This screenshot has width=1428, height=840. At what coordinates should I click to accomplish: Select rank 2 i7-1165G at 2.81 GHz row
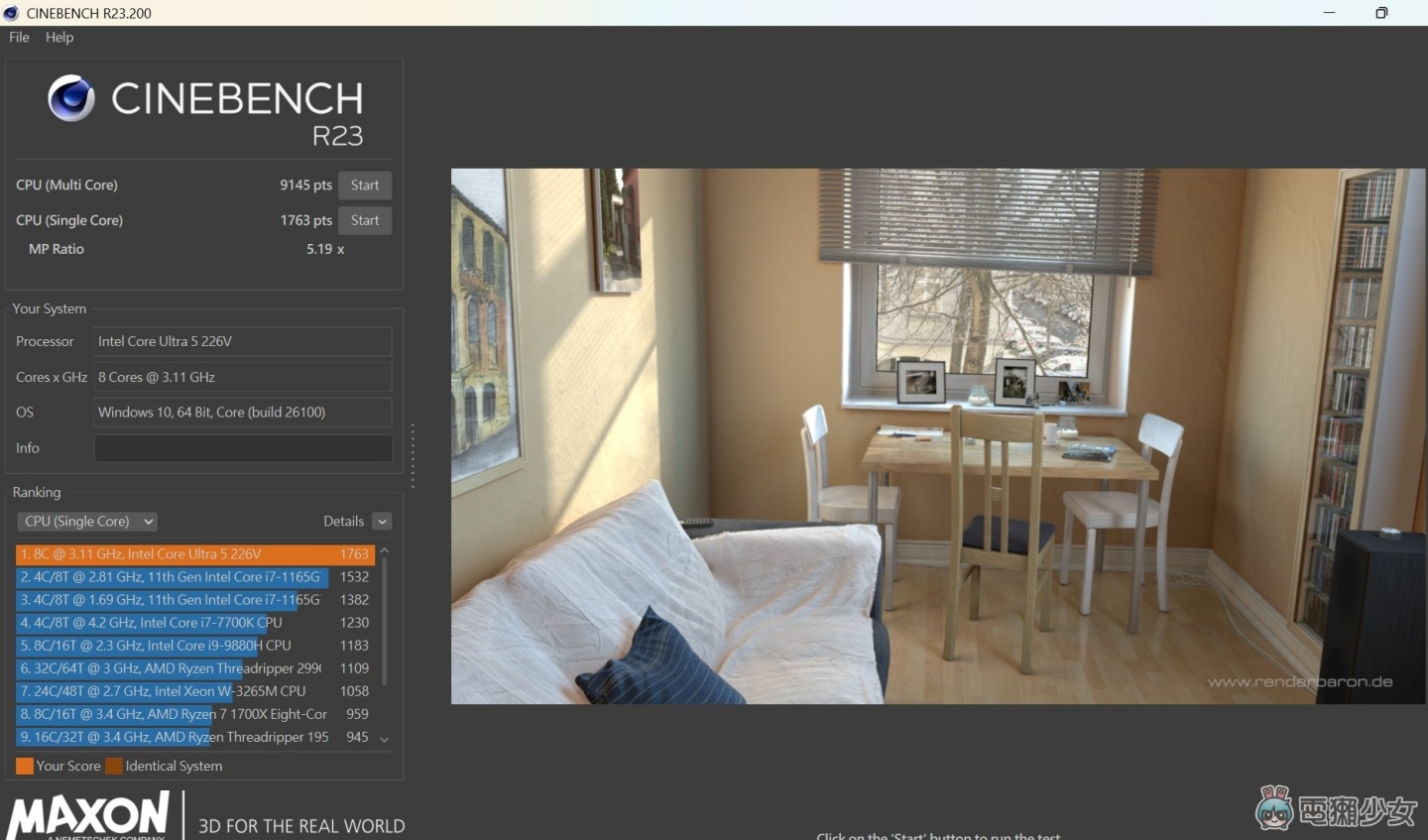point(194,577)
